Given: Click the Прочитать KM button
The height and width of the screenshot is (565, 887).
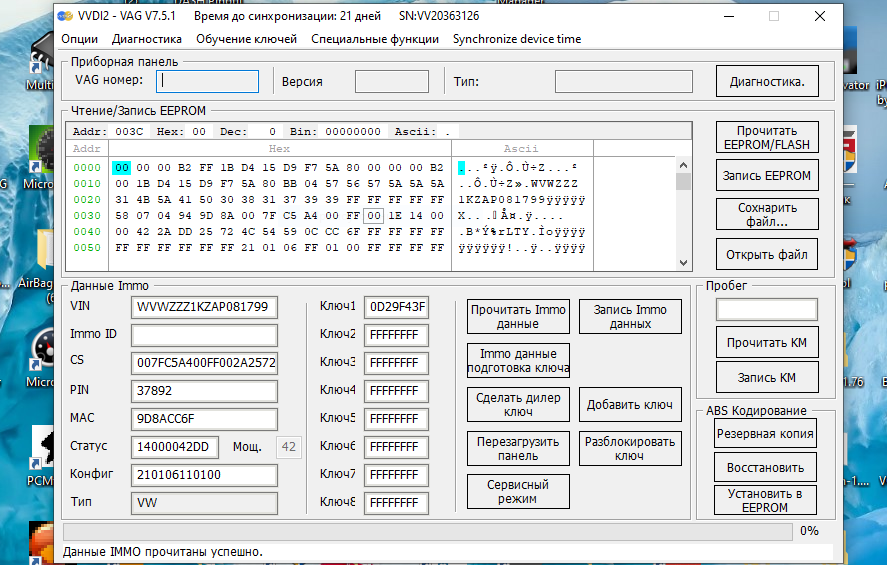Looking at the screenshot, I should [x=767, y=342].
